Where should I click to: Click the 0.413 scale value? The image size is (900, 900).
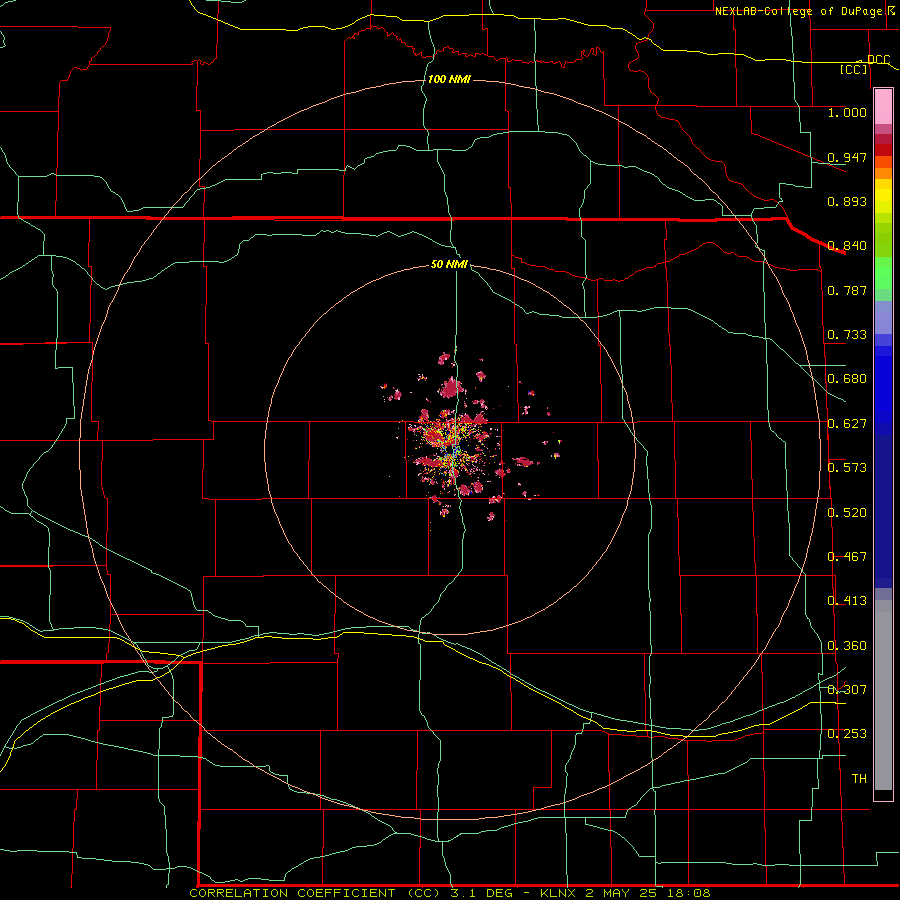coord(847,601)
